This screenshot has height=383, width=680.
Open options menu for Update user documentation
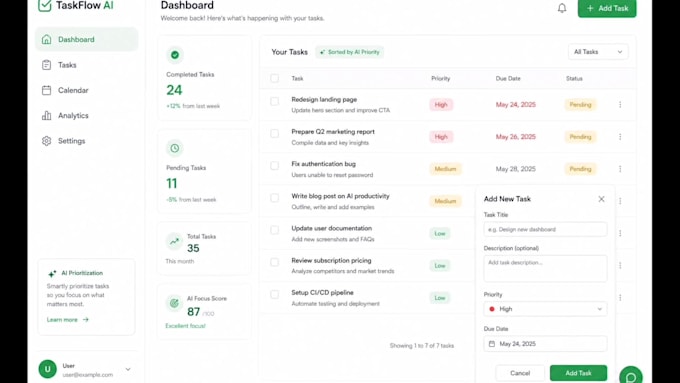coord(620,233)
